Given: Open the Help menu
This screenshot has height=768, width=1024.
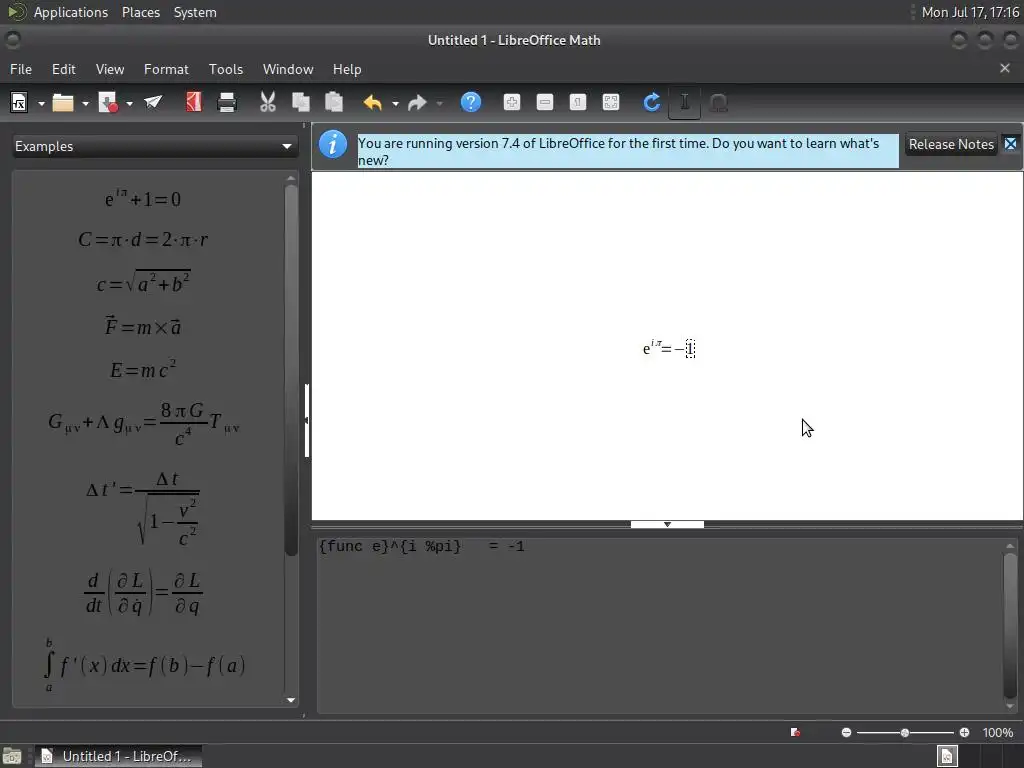Looking at the screenshot, I should pos(347,69).
